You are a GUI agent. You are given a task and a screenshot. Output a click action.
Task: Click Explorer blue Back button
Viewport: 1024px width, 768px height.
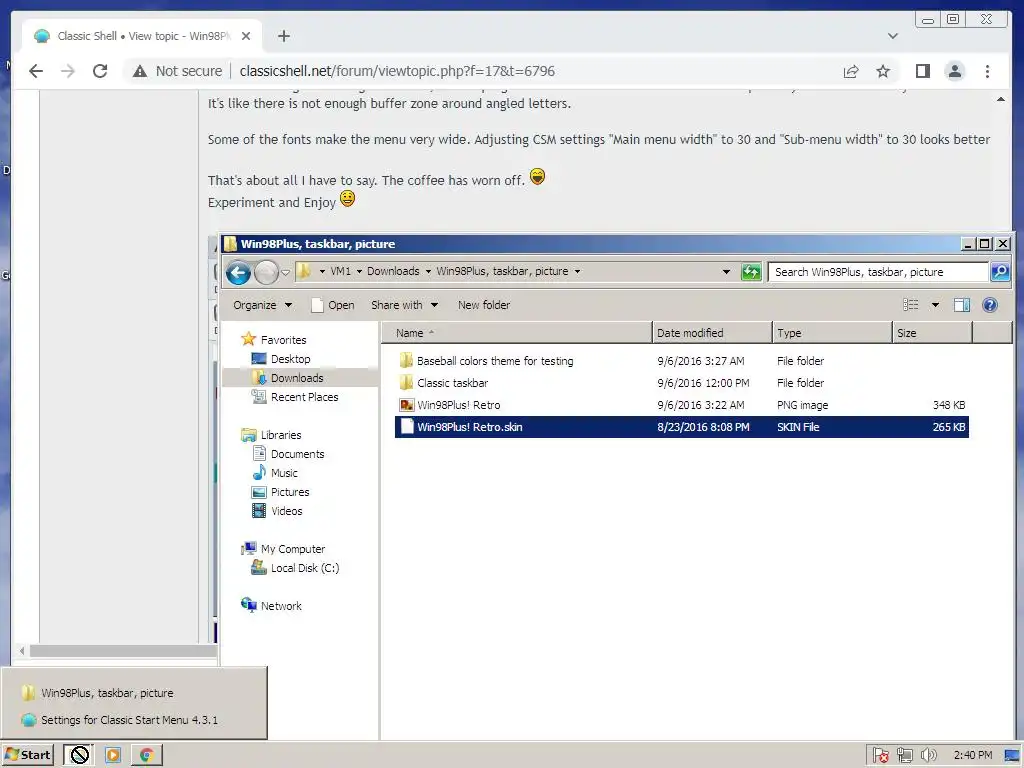(238, 272)
